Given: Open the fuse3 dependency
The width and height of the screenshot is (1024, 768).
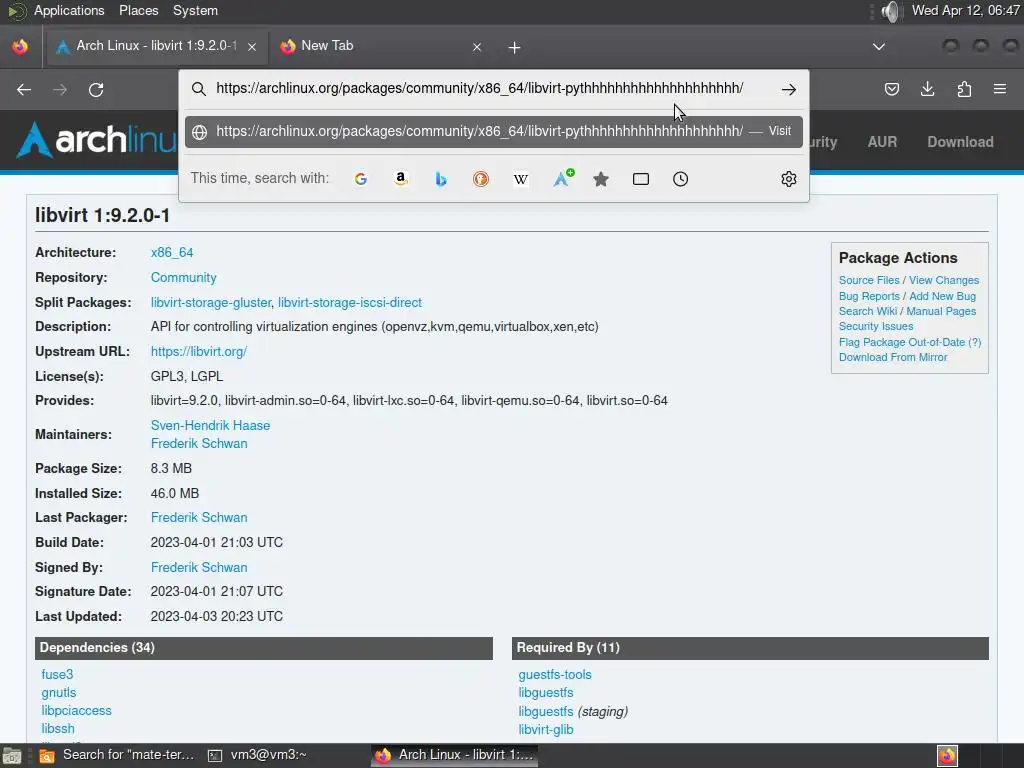Looking at the screenshot, I should pyautogui.click(x=57, y=675).
